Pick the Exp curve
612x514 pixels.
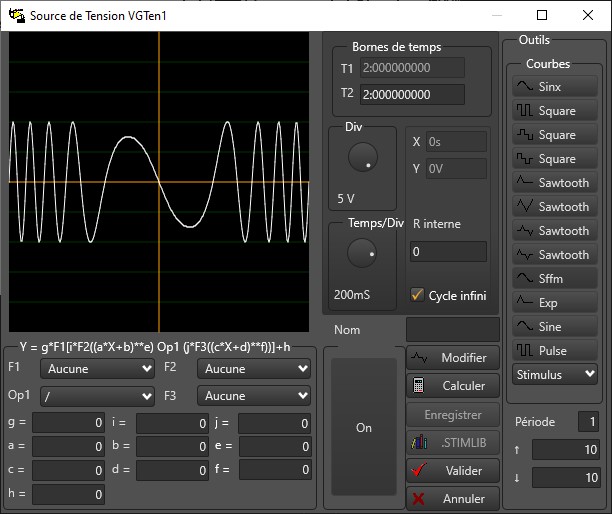tap(555, 303)
